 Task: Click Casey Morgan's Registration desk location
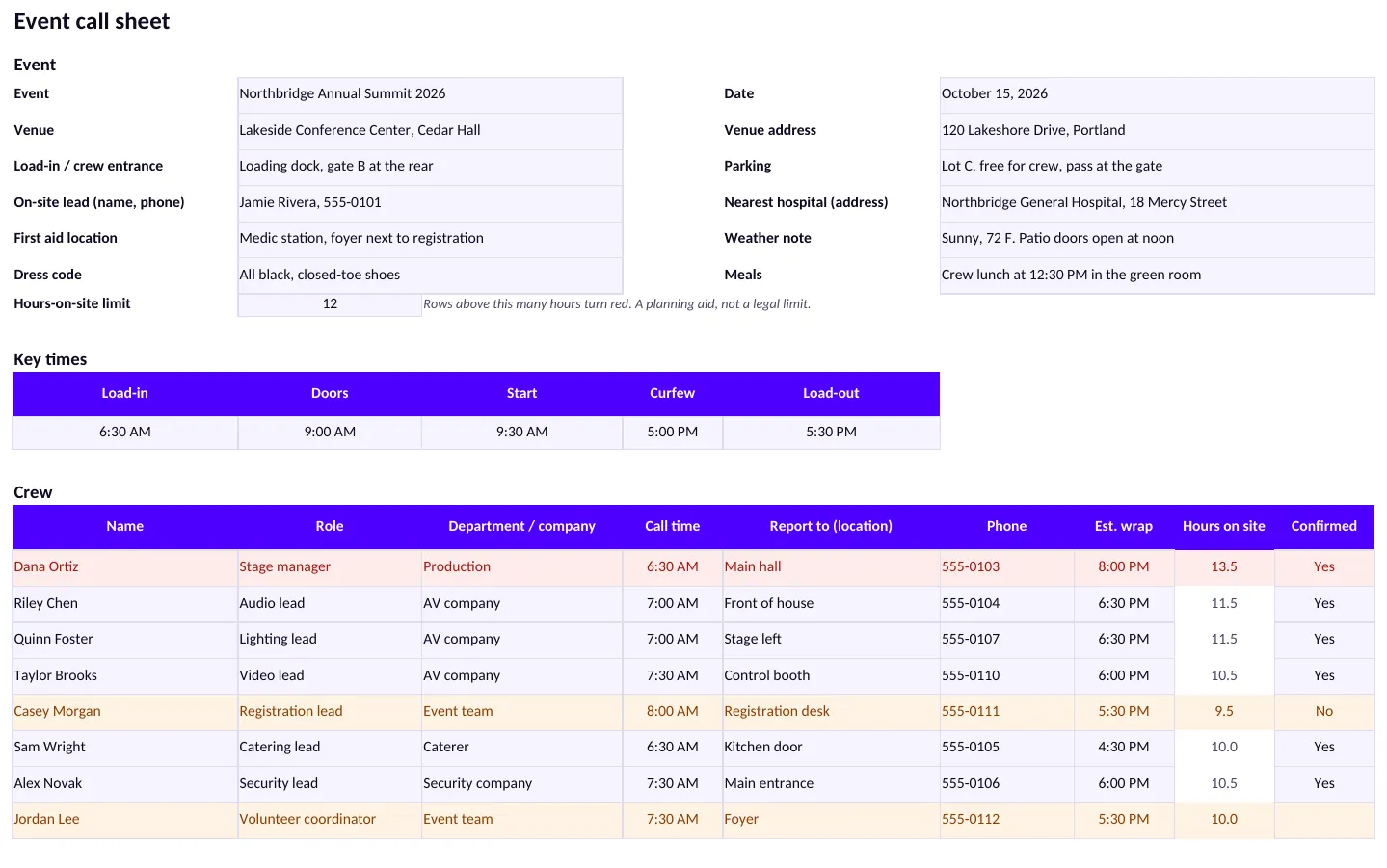[831, 712]
